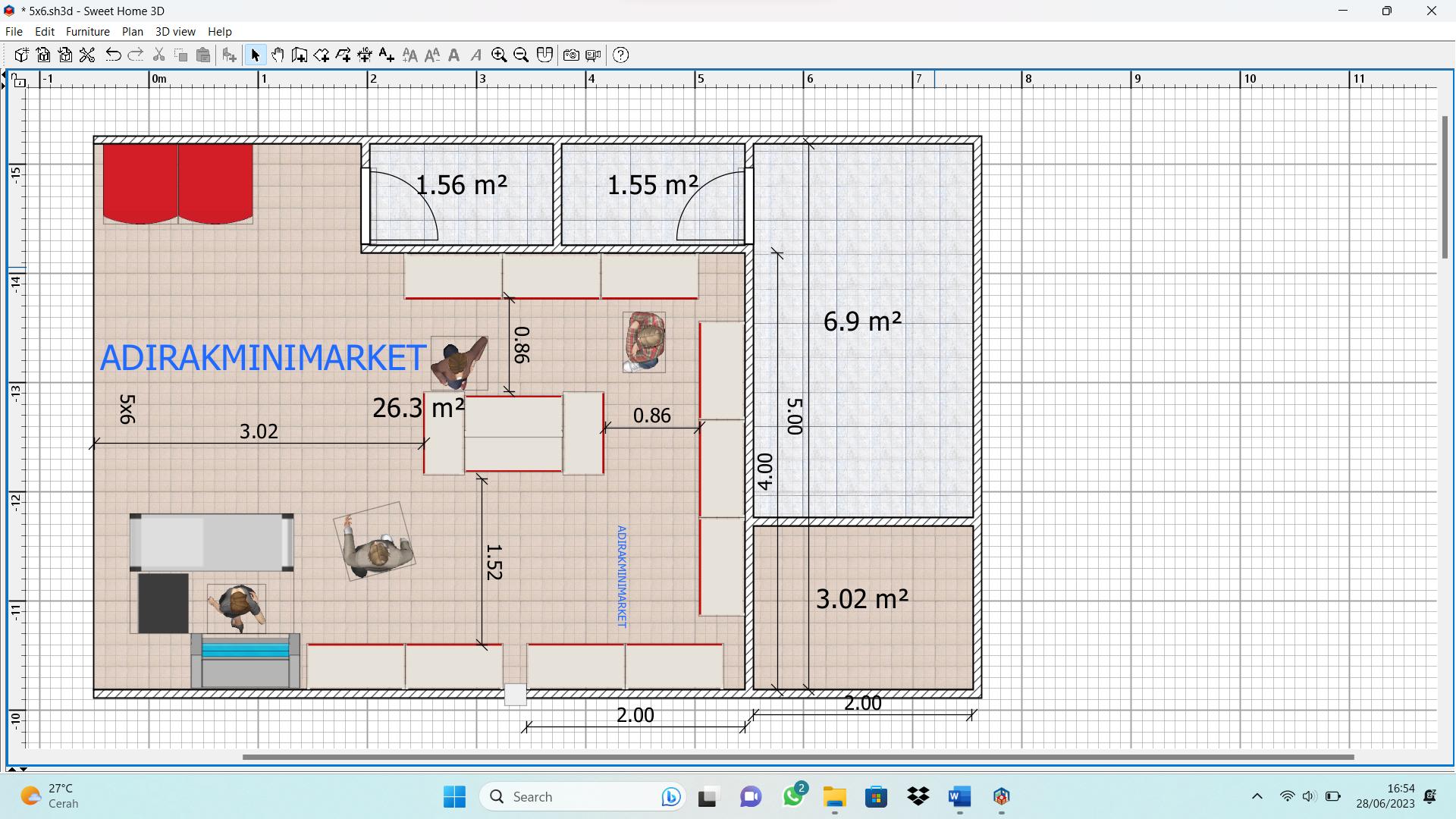Viewport: 1456px width, 819px height.
Task: Toggle the increase text size icon
Action: point(410,55)
